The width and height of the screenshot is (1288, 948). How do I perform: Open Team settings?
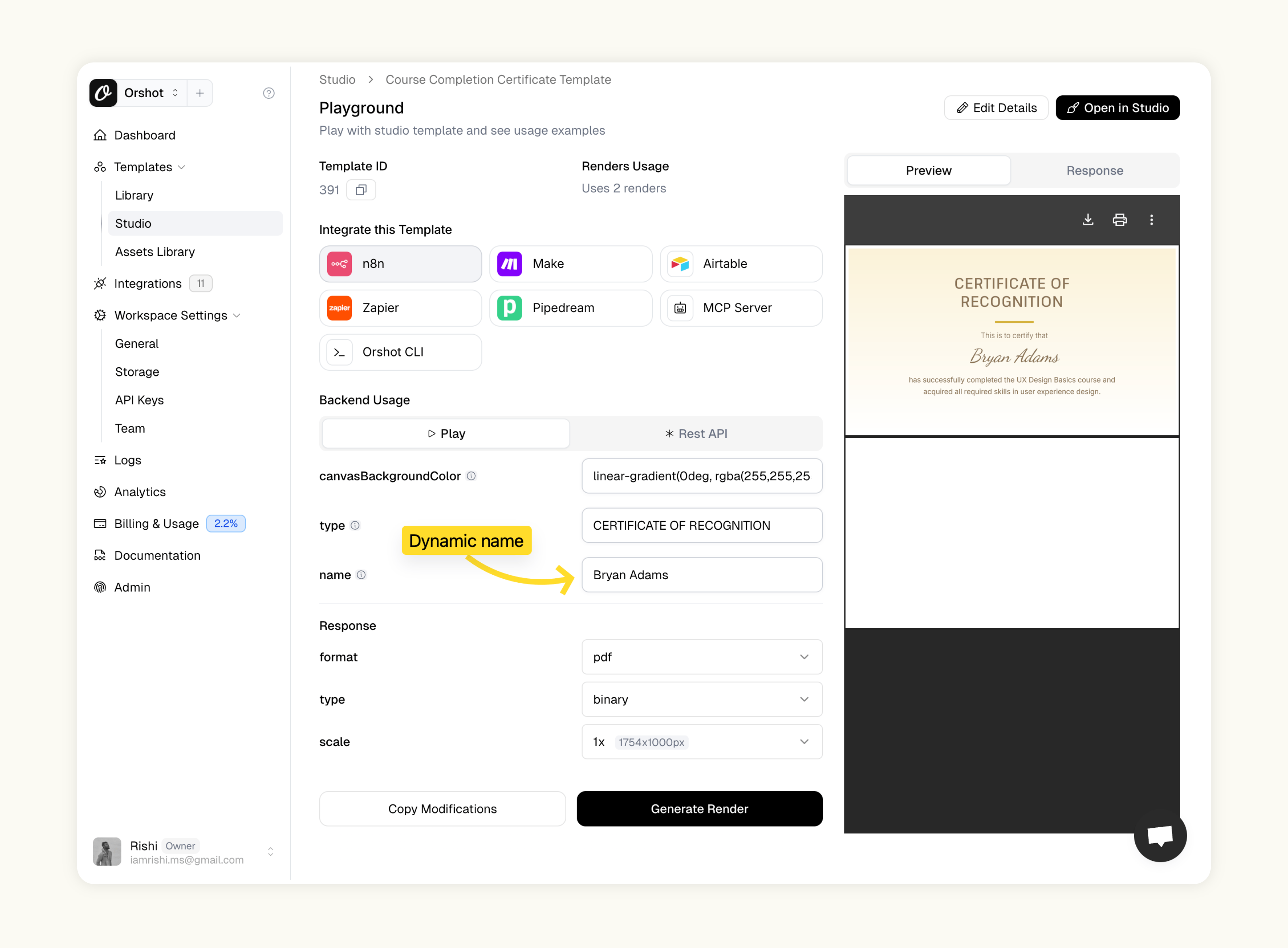coord(130,428)
